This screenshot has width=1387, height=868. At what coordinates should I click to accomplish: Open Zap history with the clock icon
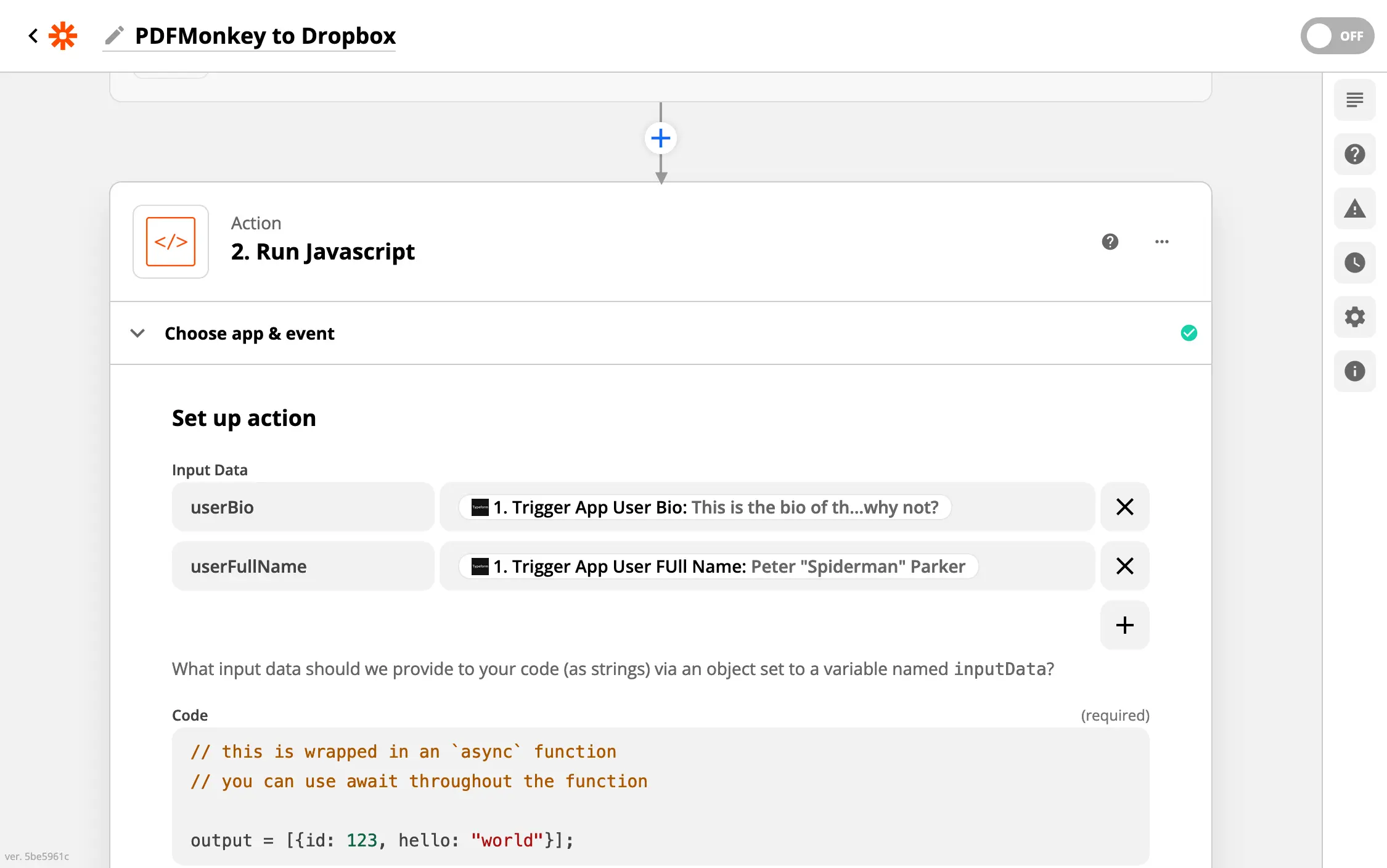[x=1354, y=263]
